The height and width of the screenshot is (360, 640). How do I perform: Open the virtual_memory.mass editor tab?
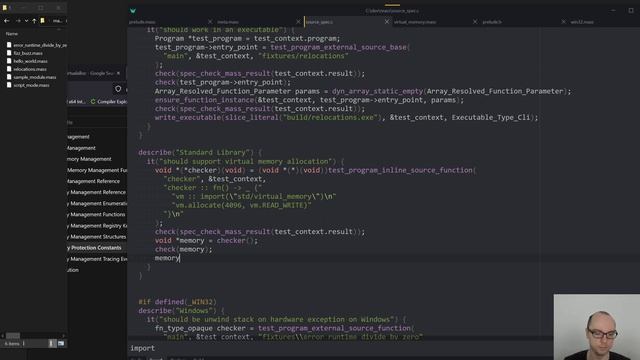(x=415, y=22)
